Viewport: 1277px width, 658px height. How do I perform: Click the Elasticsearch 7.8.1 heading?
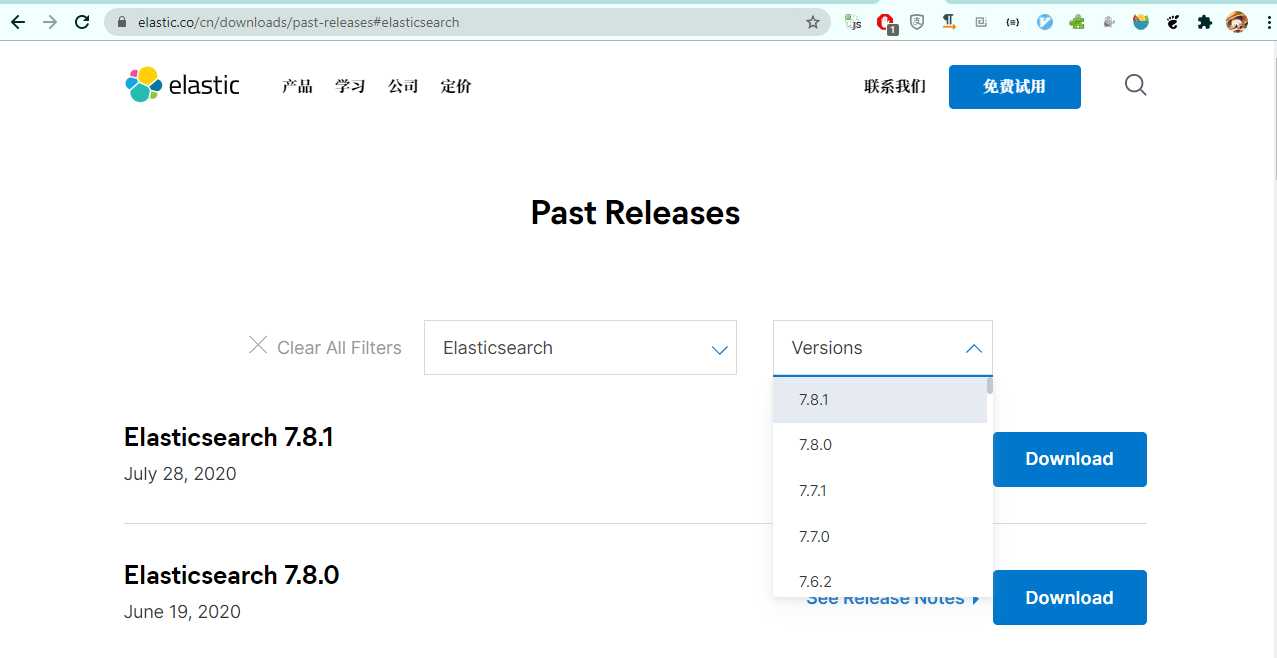tap(228, 437)
